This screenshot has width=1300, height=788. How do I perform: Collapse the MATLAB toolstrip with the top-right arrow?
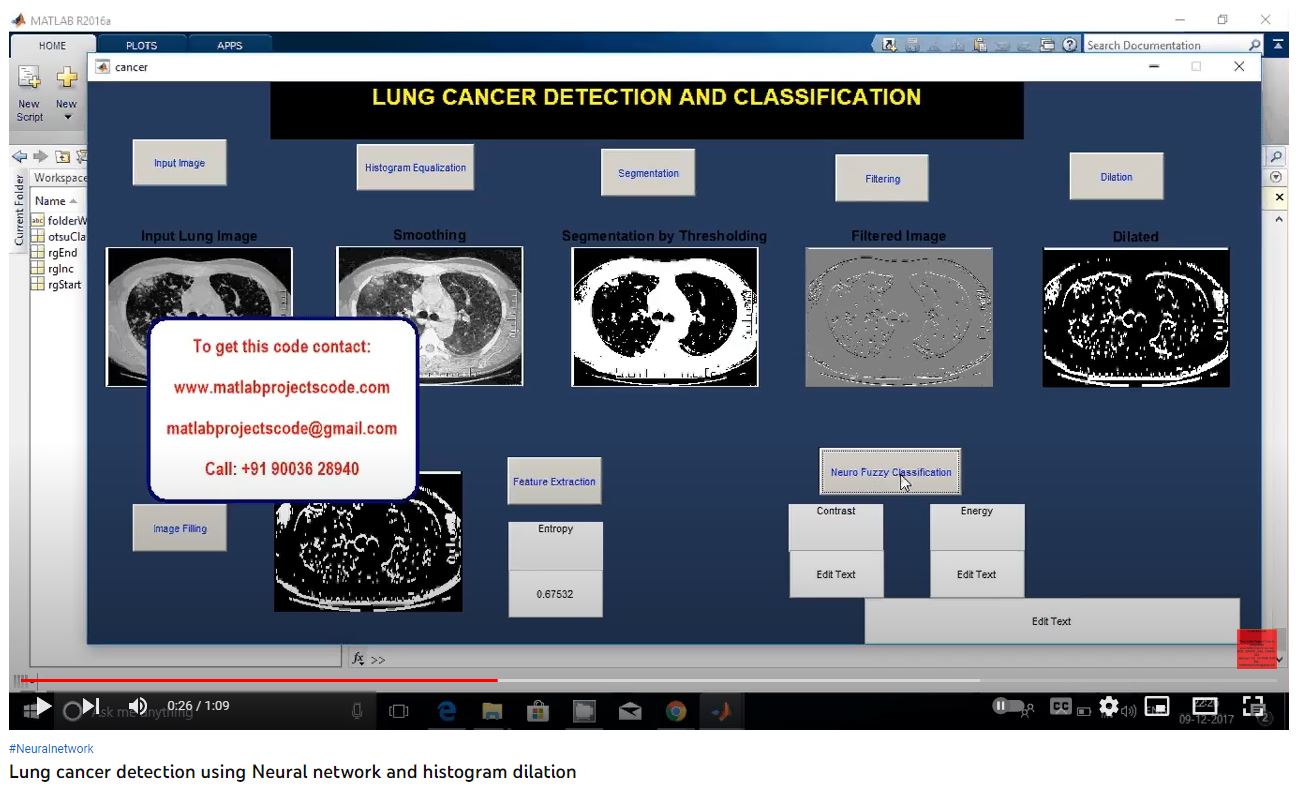(x=1279, y=45)
